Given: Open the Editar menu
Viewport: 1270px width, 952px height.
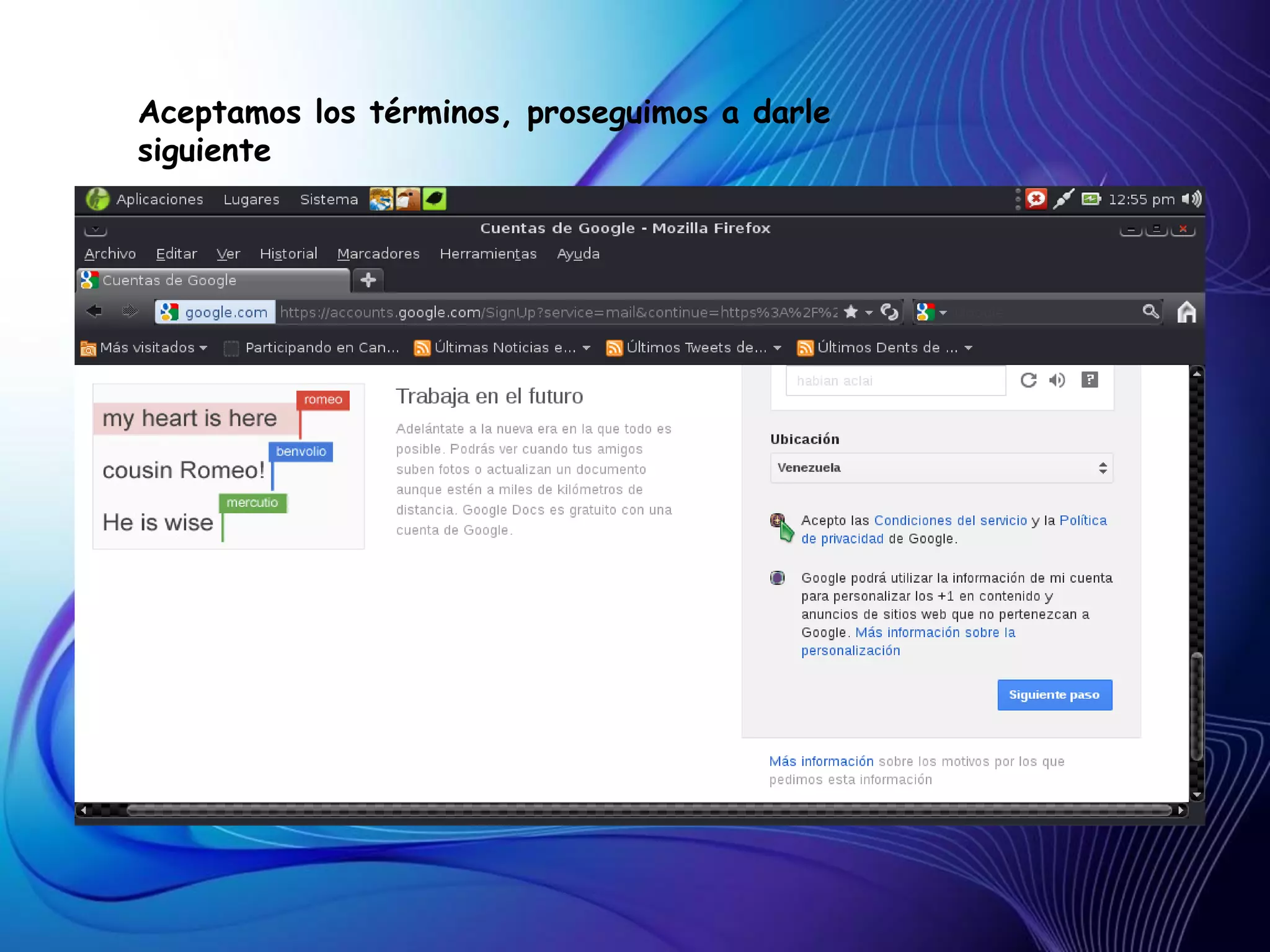Looking at the screenshot, I should point(176,253).
